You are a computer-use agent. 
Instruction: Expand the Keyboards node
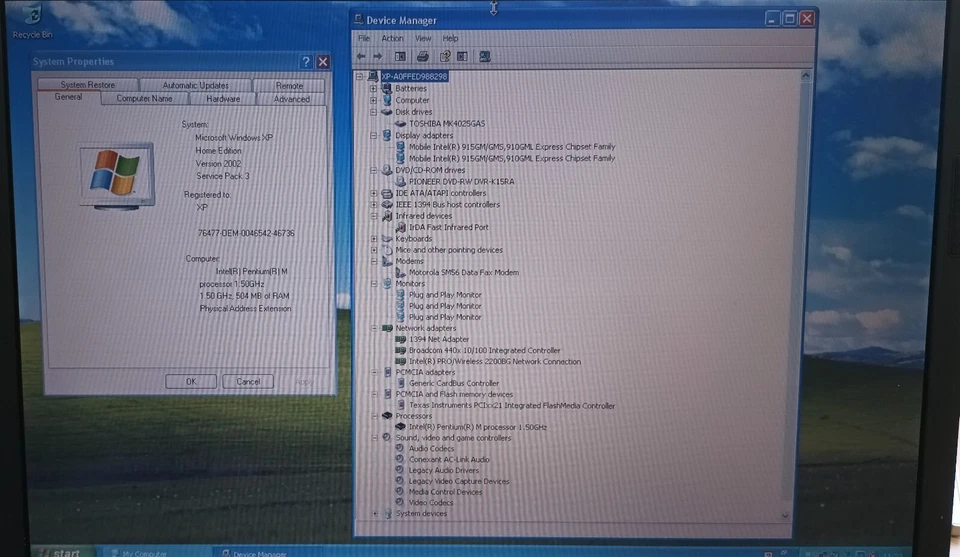373,239
